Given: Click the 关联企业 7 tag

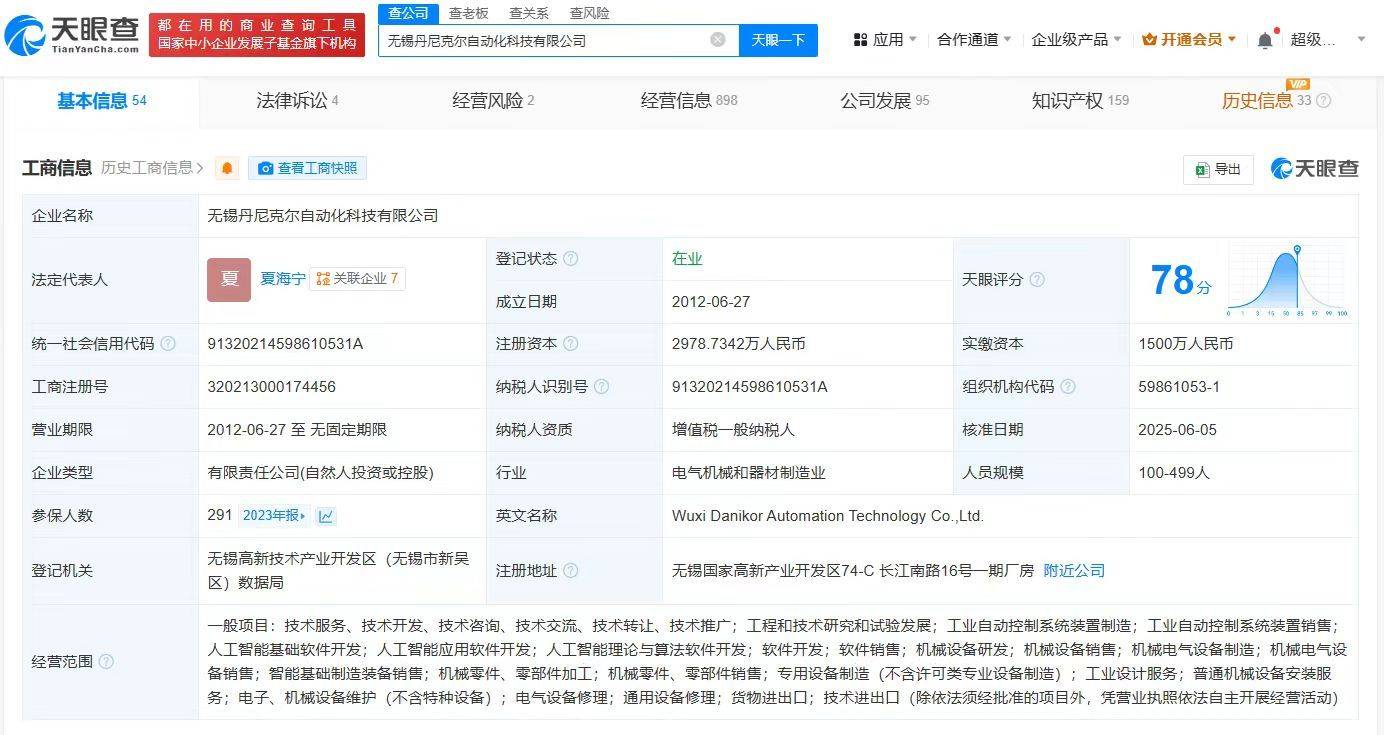Looking at the screenshot, I should coord(357,279).
